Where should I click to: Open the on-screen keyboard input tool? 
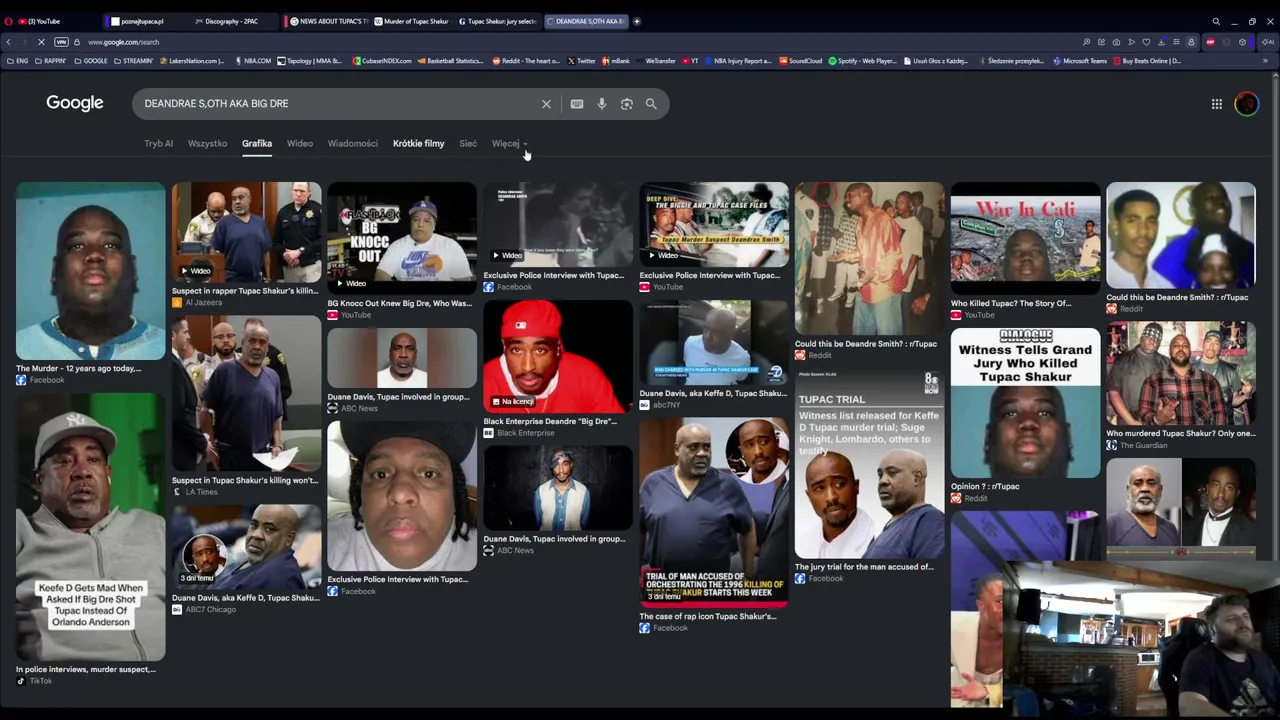577,104
